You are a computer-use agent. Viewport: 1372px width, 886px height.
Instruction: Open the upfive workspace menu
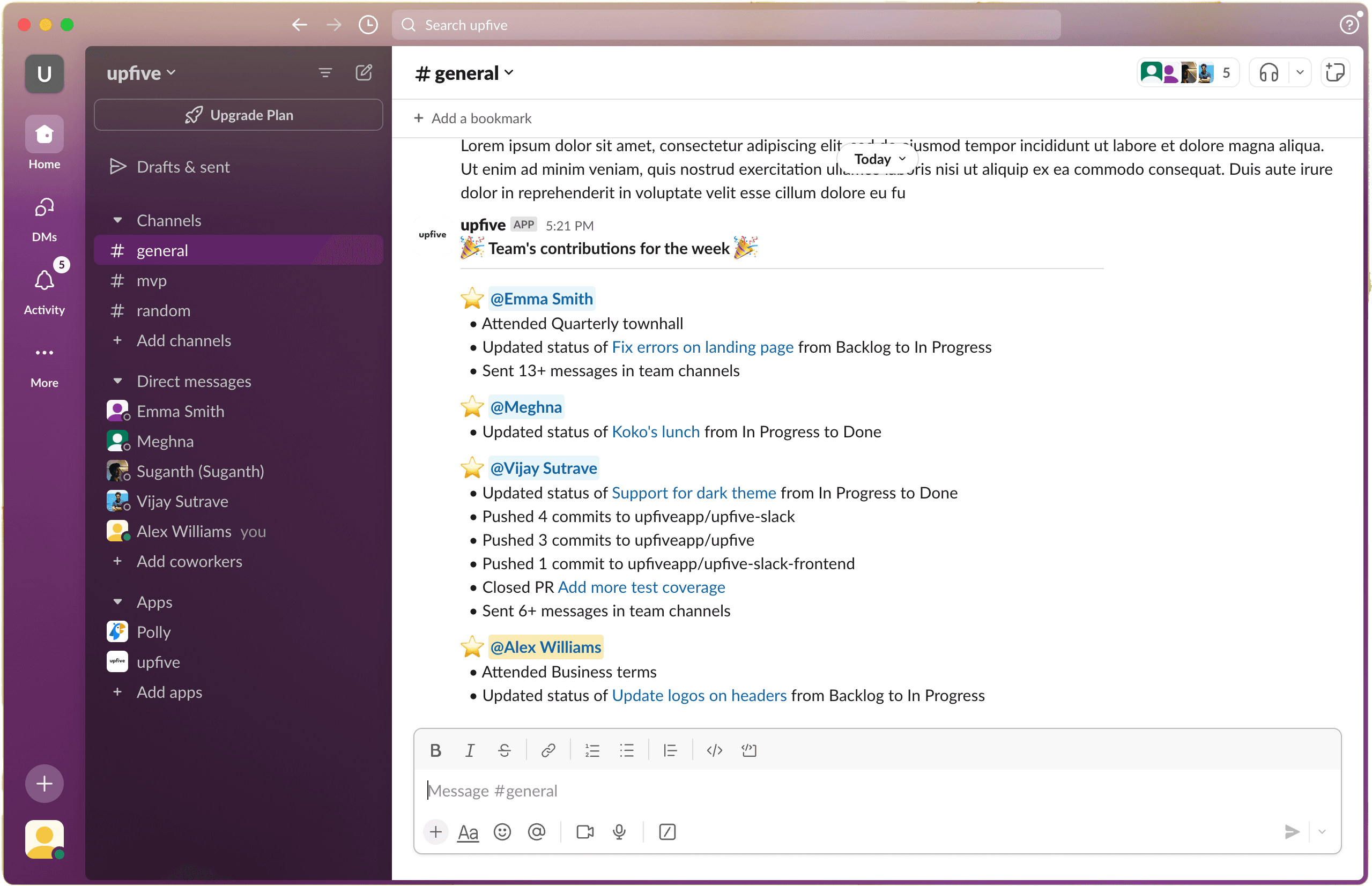coord(141,73)
